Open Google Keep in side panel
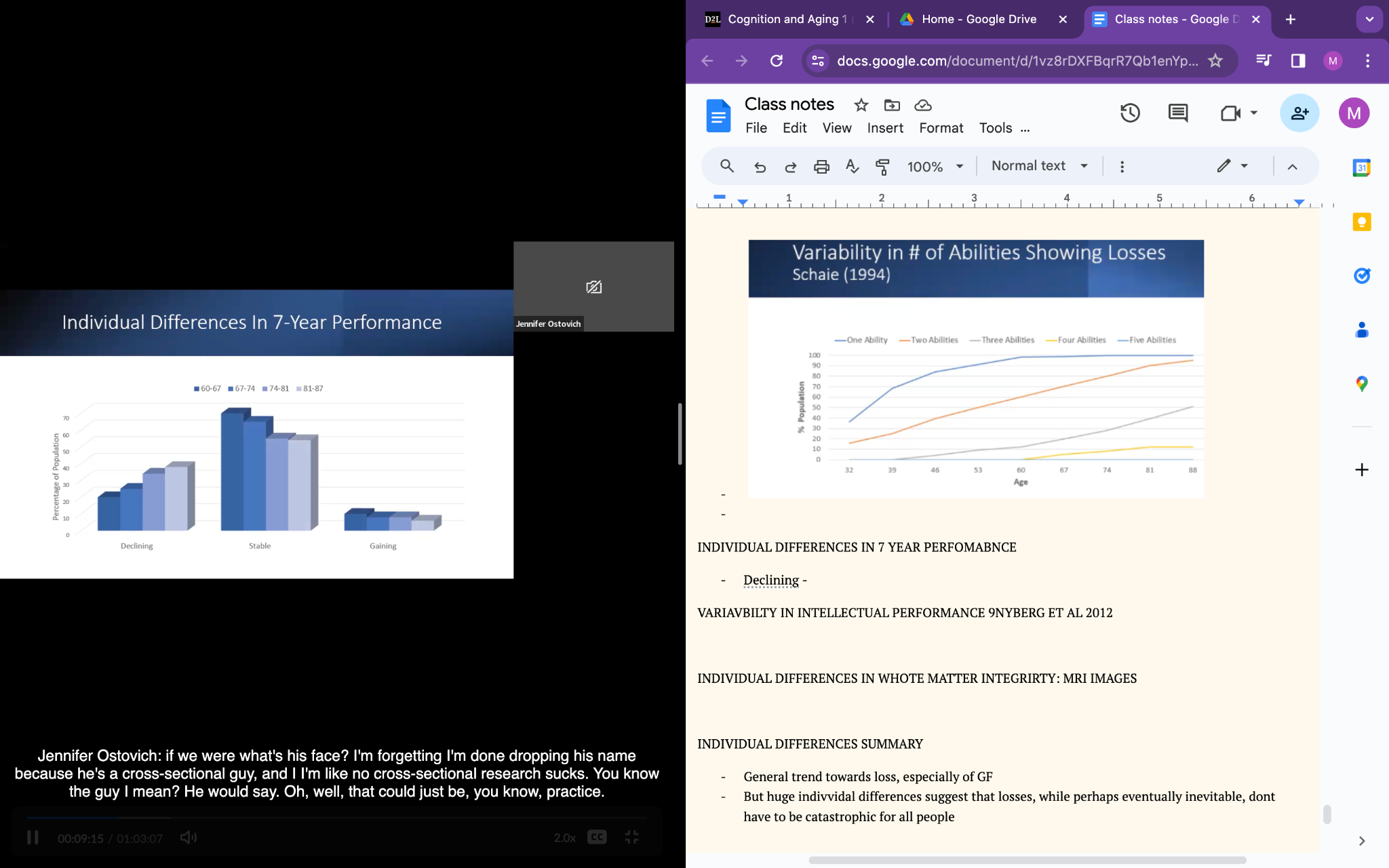 [1361, 222]
